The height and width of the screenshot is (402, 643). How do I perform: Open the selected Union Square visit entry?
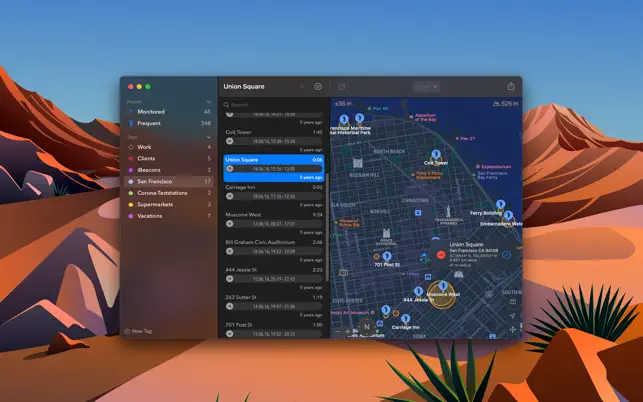274,168
